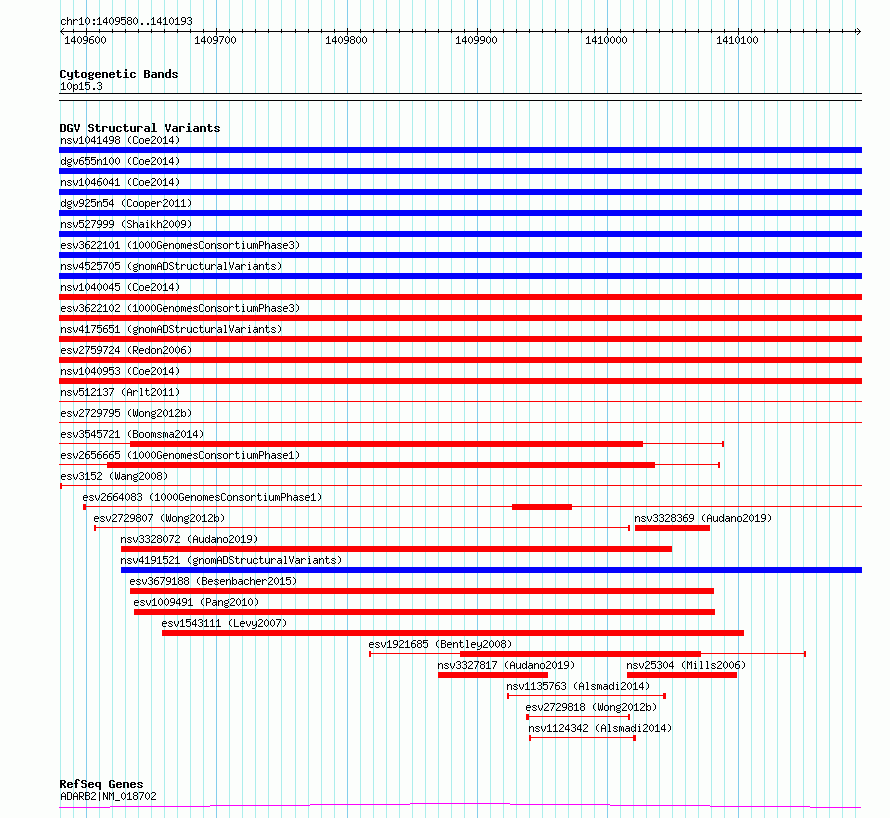
Task: Open nsv3327817 (Audano2019) variant label
Action: [506, 665]
